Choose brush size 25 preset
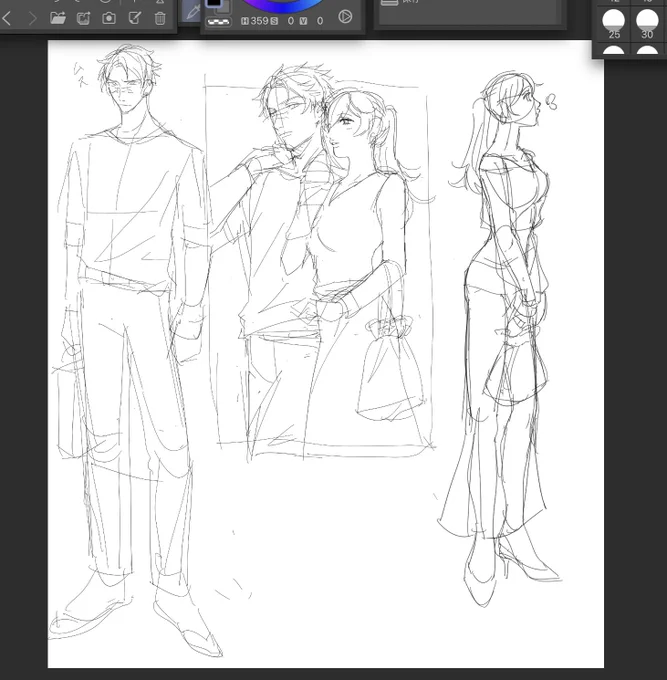The image size is (667, 680). click(x=614, y=25)
